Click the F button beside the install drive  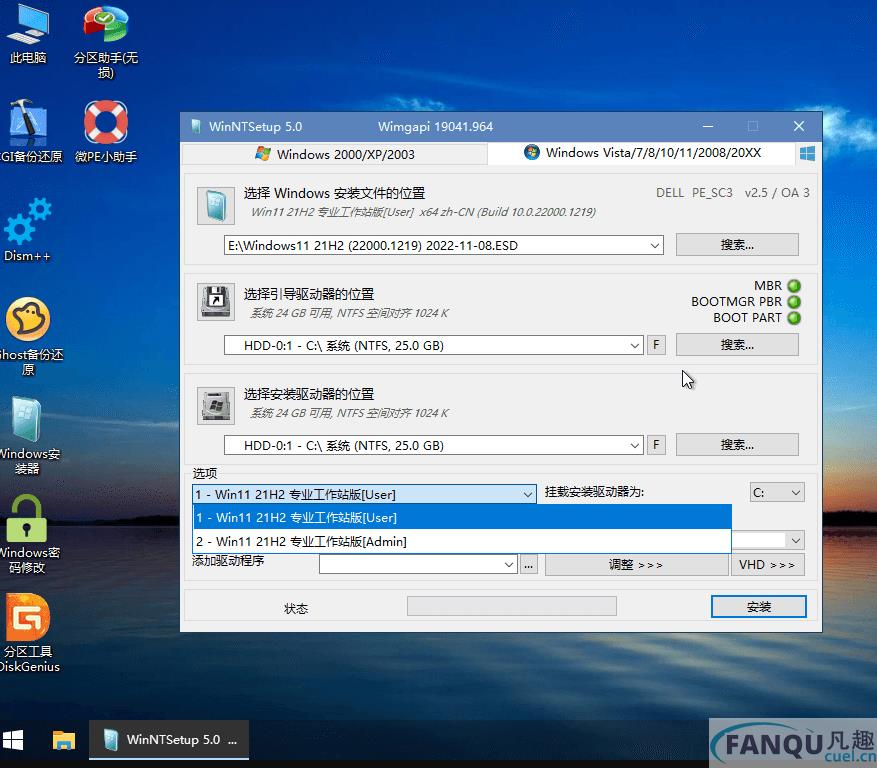tap(656, 445)
